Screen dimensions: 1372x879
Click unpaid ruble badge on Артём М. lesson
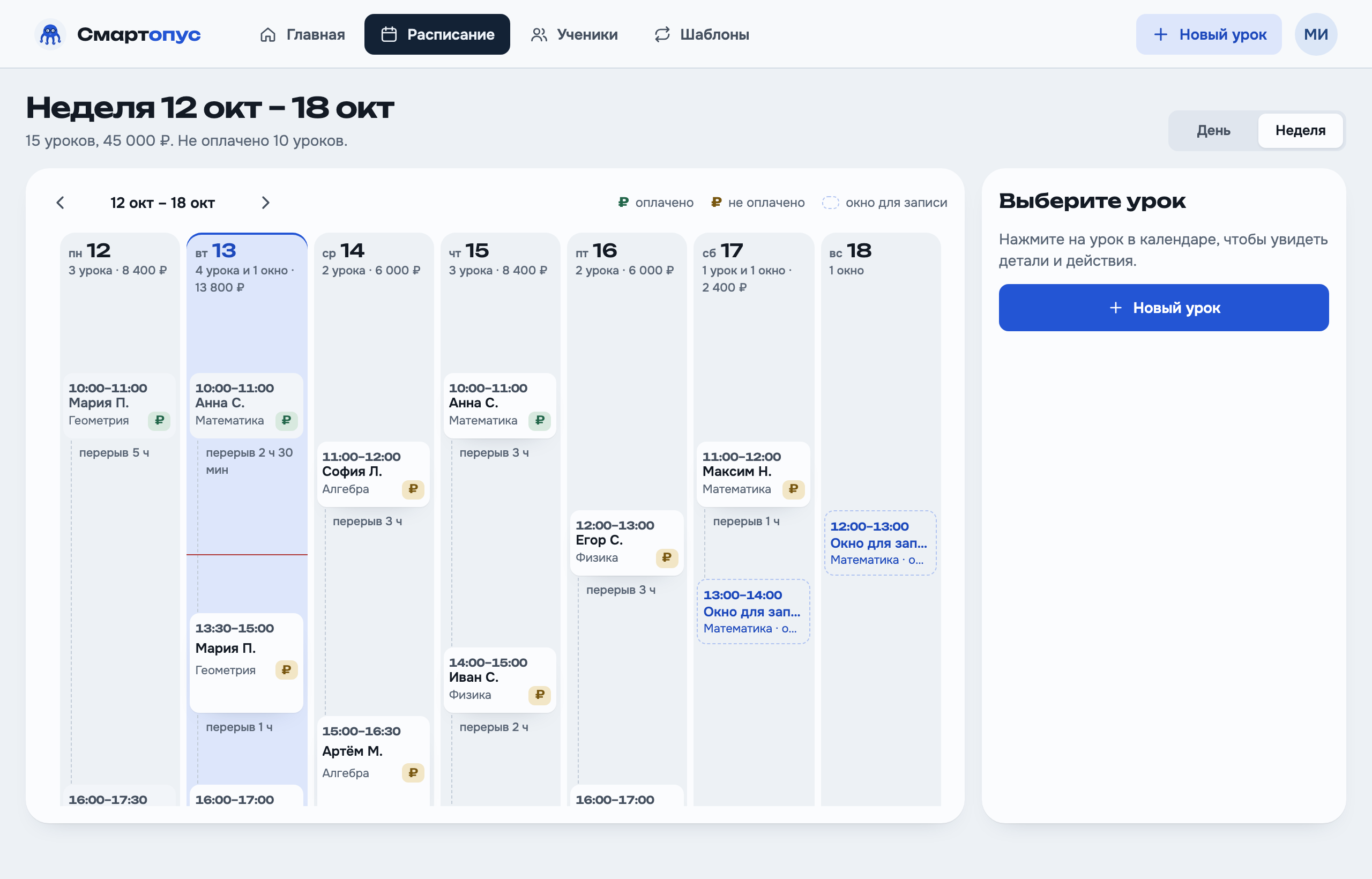(413, 773)
